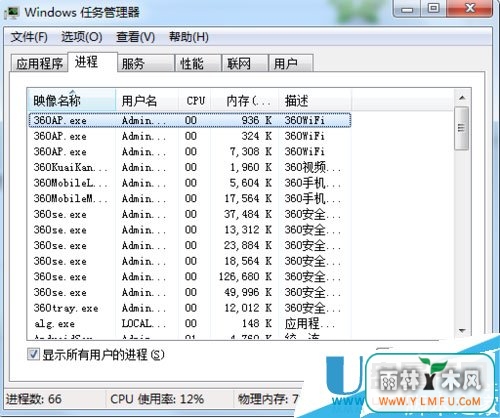This screenshot has height=418, width=500.
Task: Sort by 内存 column header
Action: coord(245,100)
